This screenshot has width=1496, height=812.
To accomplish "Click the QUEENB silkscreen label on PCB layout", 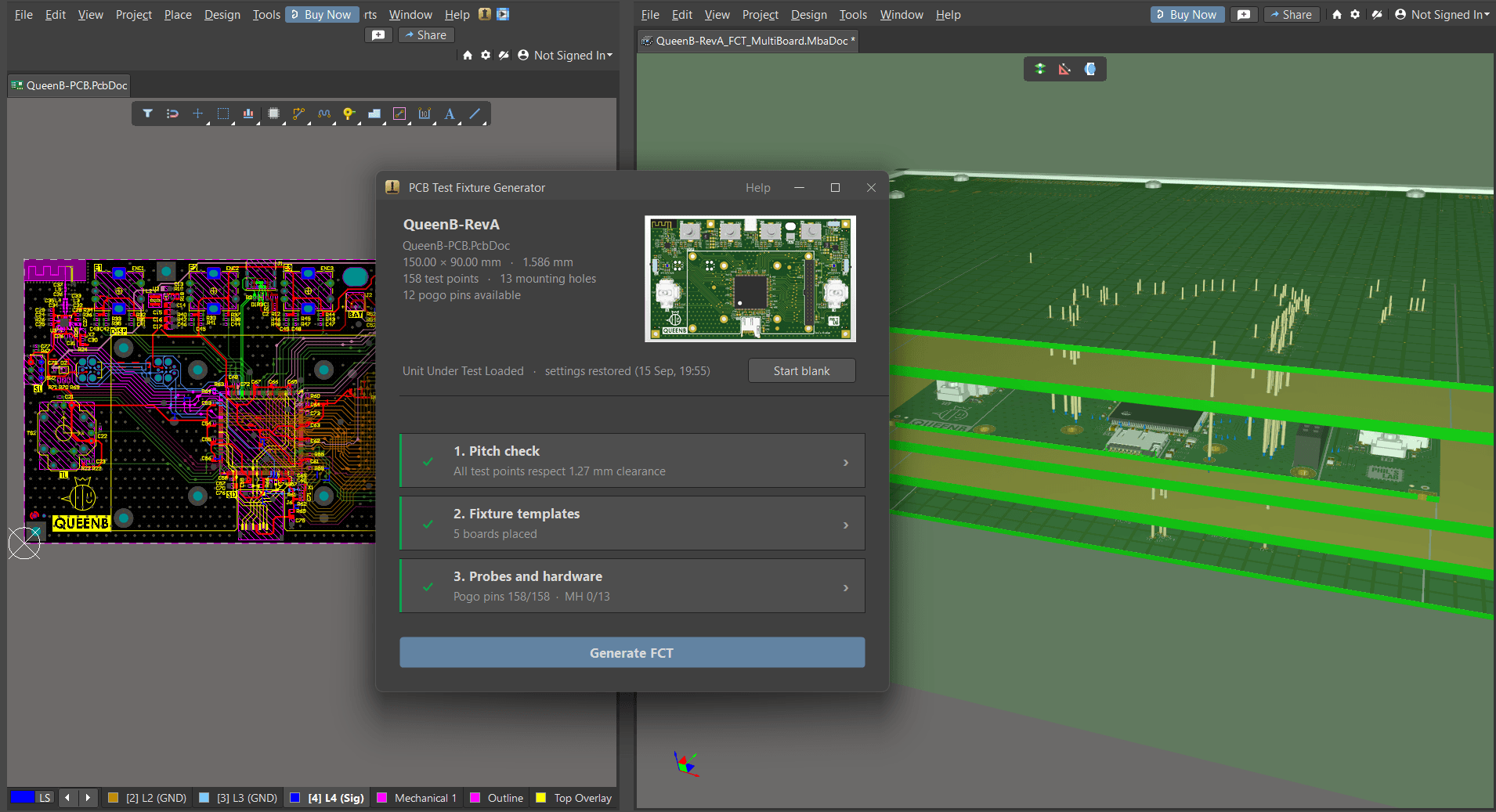I will pyautogui.click(x=81, y=522).
